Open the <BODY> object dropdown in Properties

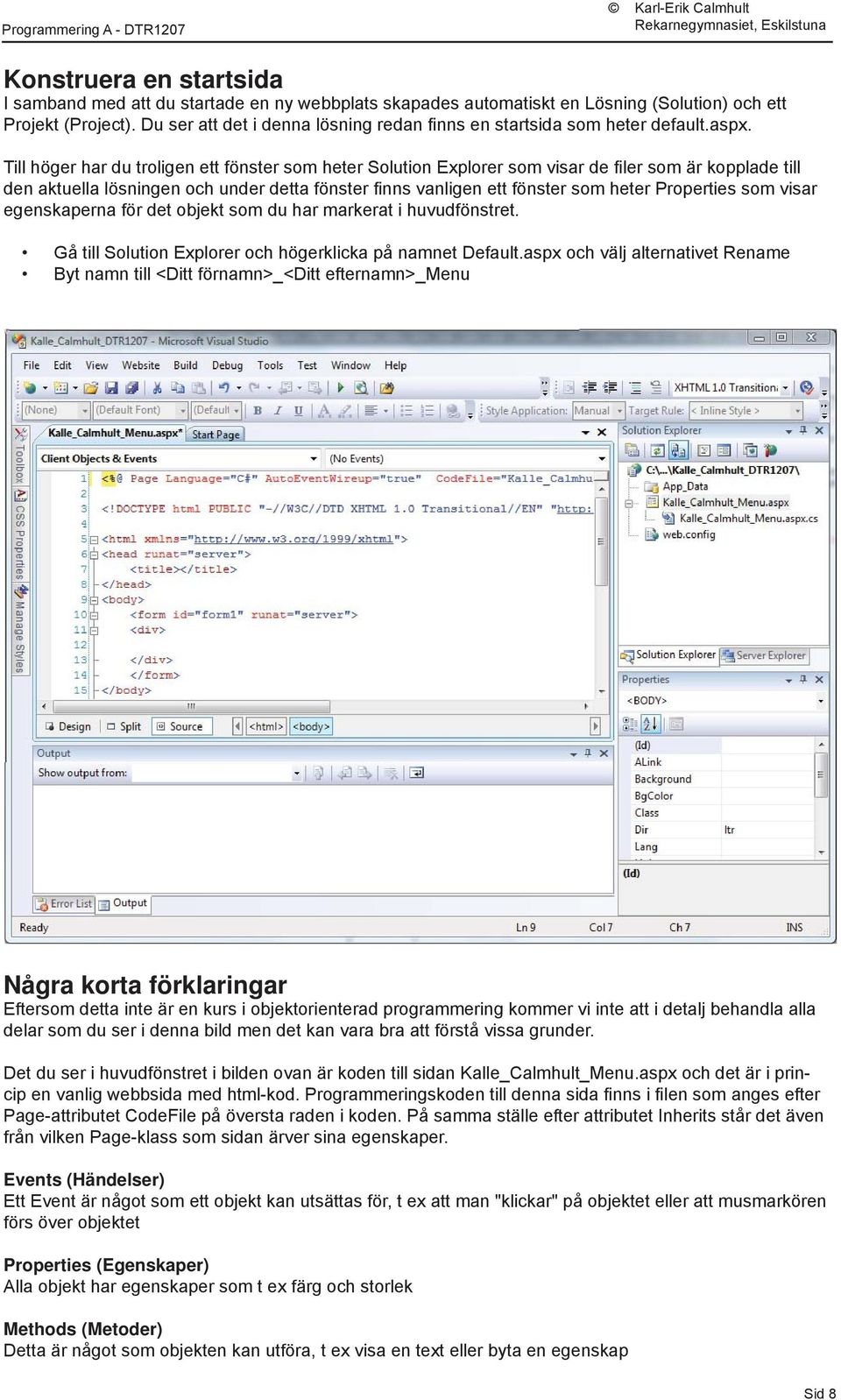click(821, 701)
